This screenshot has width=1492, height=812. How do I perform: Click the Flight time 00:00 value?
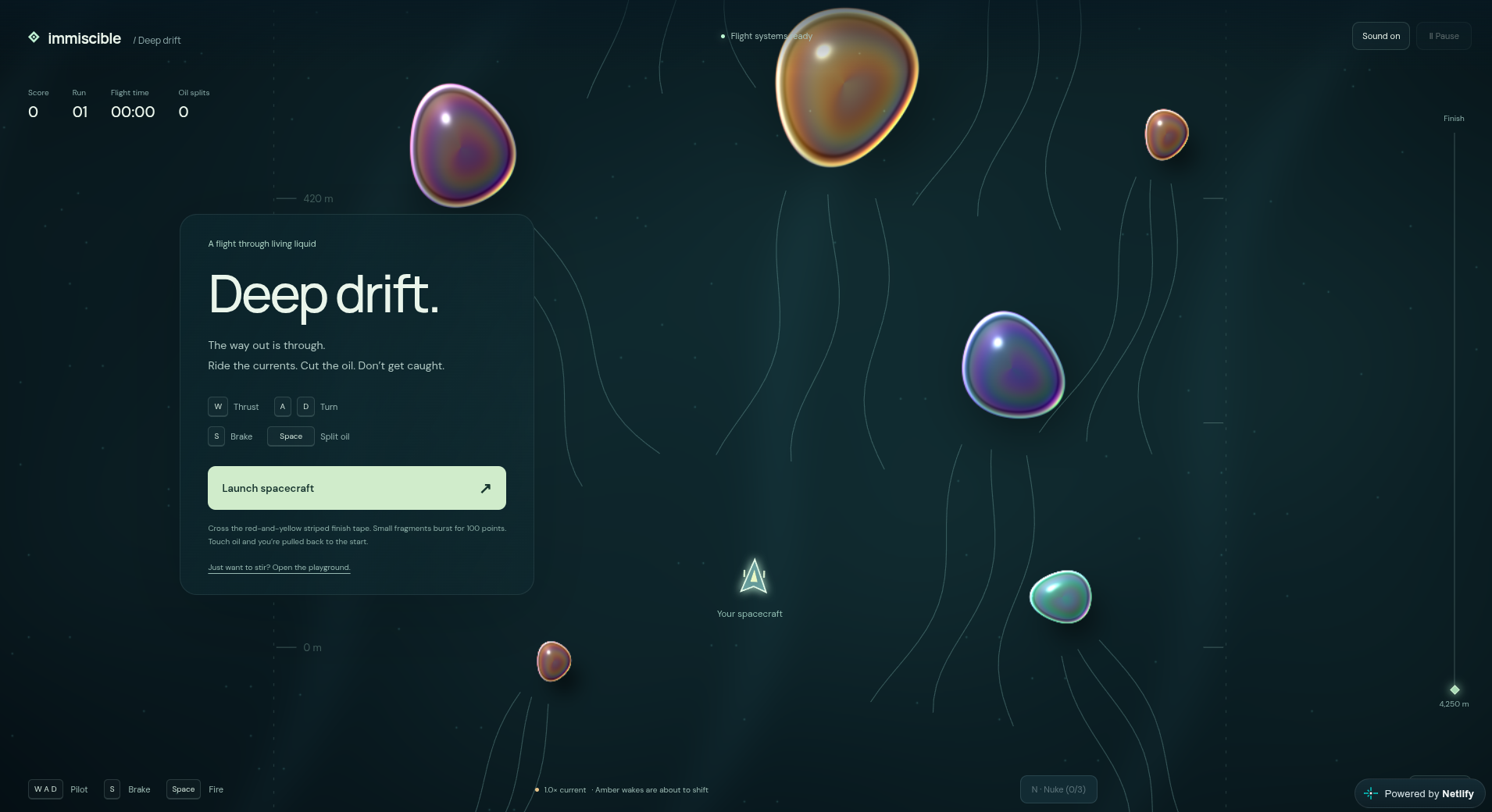133,112
